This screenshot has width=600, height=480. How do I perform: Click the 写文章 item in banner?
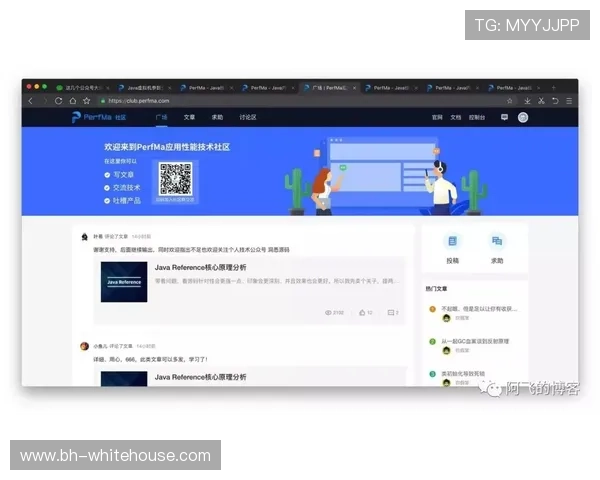(123, 175)
